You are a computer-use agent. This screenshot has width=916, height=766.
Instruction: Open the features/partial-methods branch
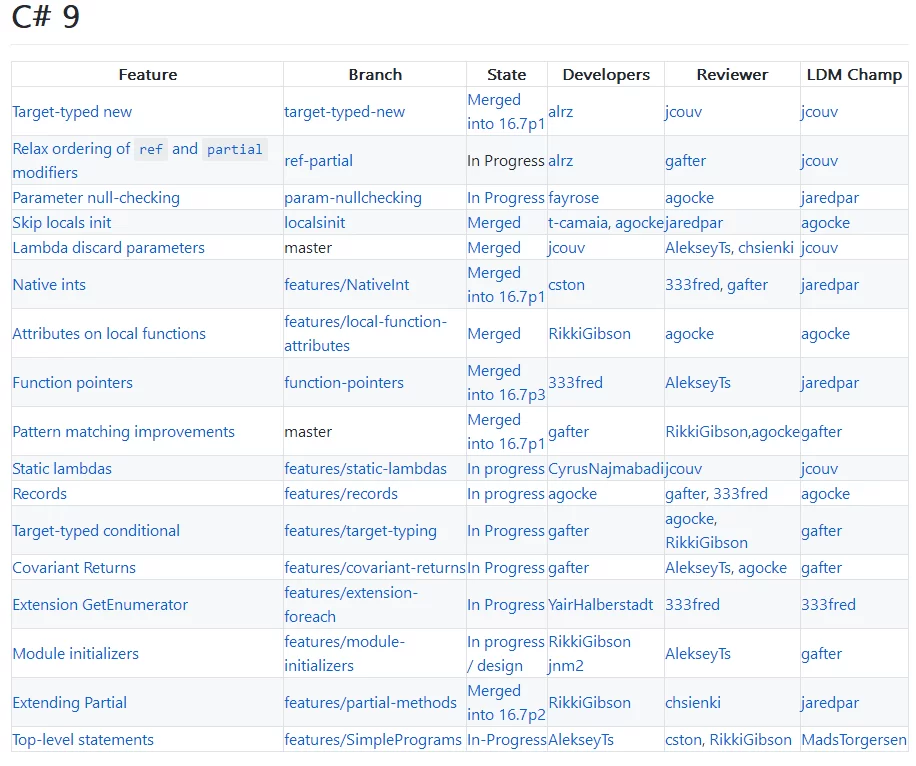(370, 703)
